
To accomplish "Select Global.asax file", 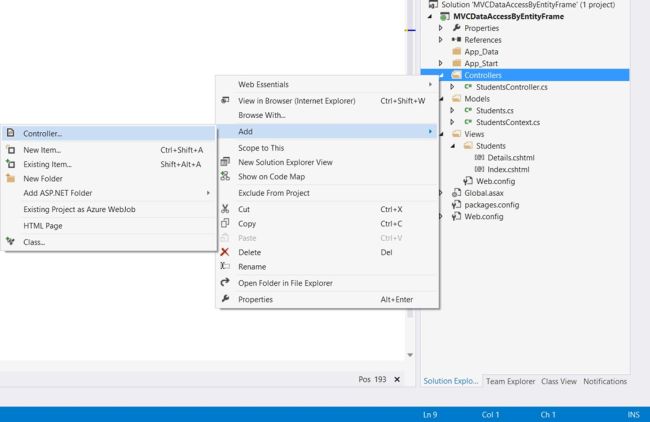I will [x=484, y=193].
